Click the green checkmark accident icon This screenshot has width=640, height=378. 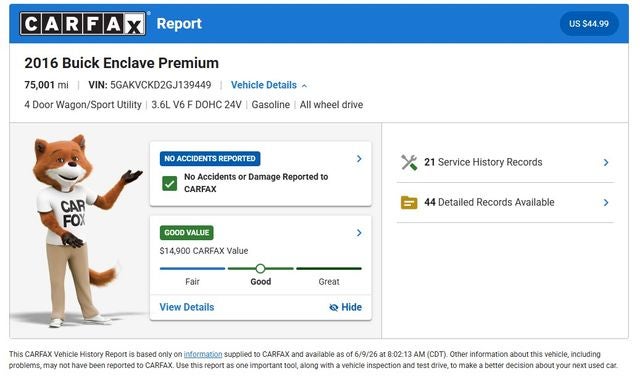pyautogui.click(x=169, y=183)
